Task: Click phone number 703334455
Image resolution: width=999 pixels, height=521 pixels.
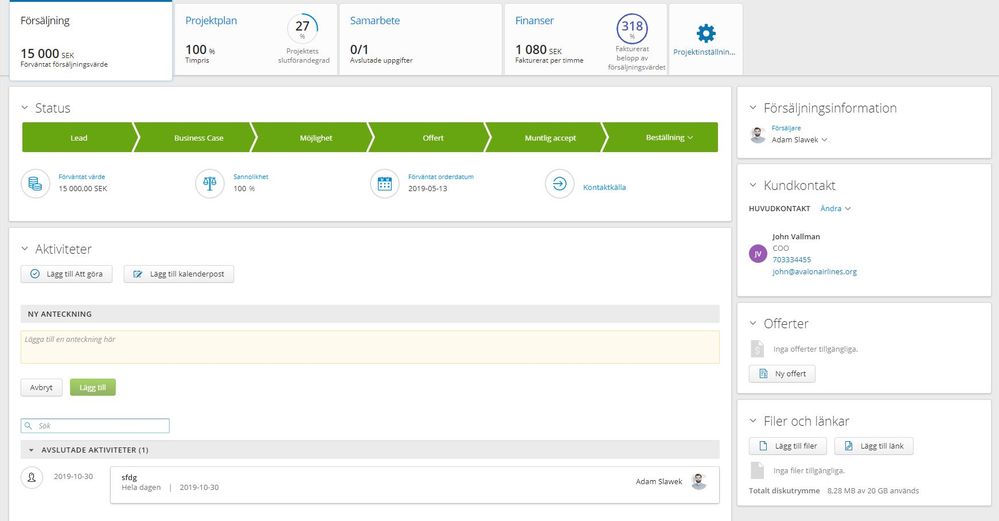Action: point(792,260)
